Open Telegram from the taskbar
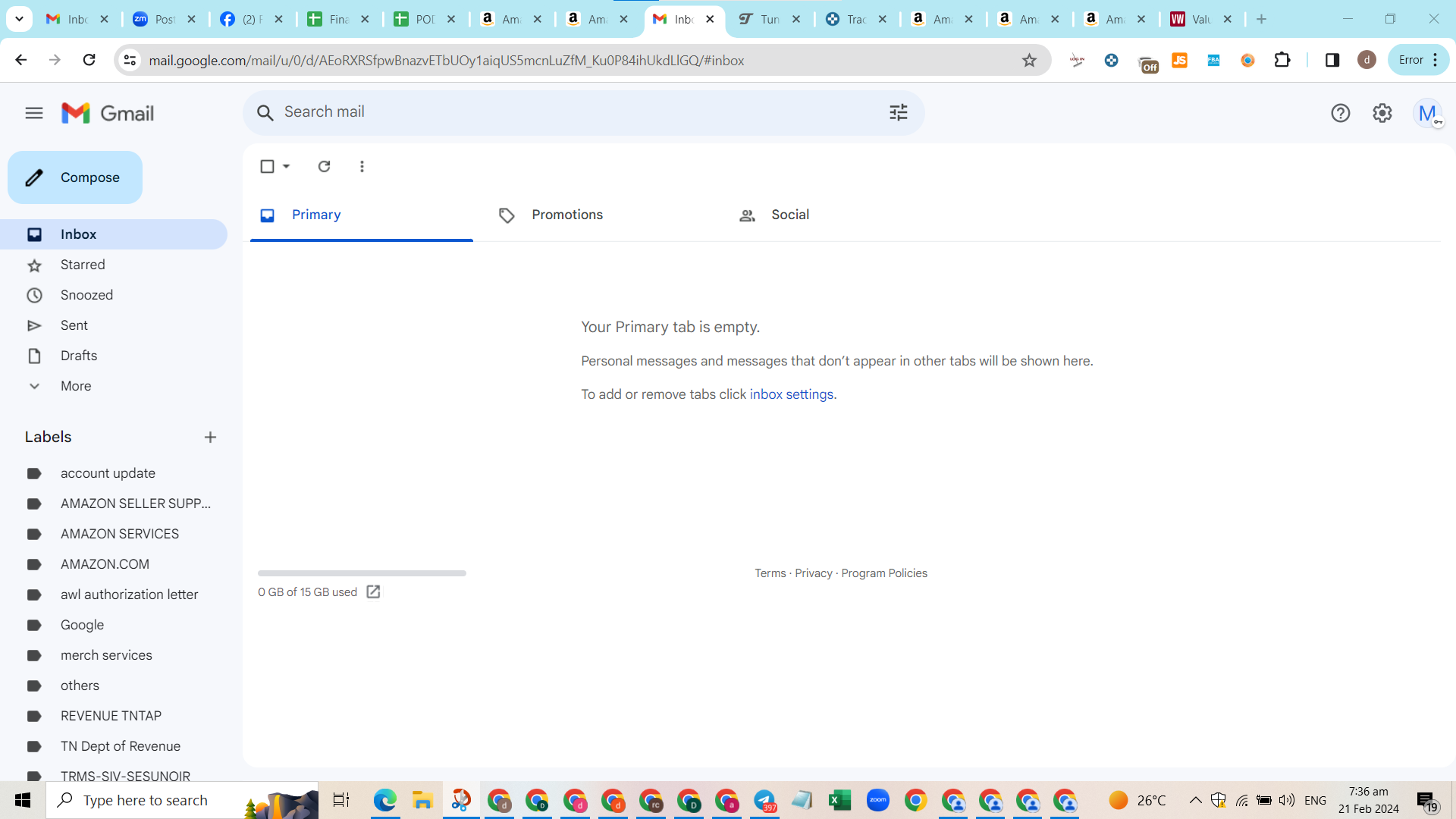 tap(764, 800)
